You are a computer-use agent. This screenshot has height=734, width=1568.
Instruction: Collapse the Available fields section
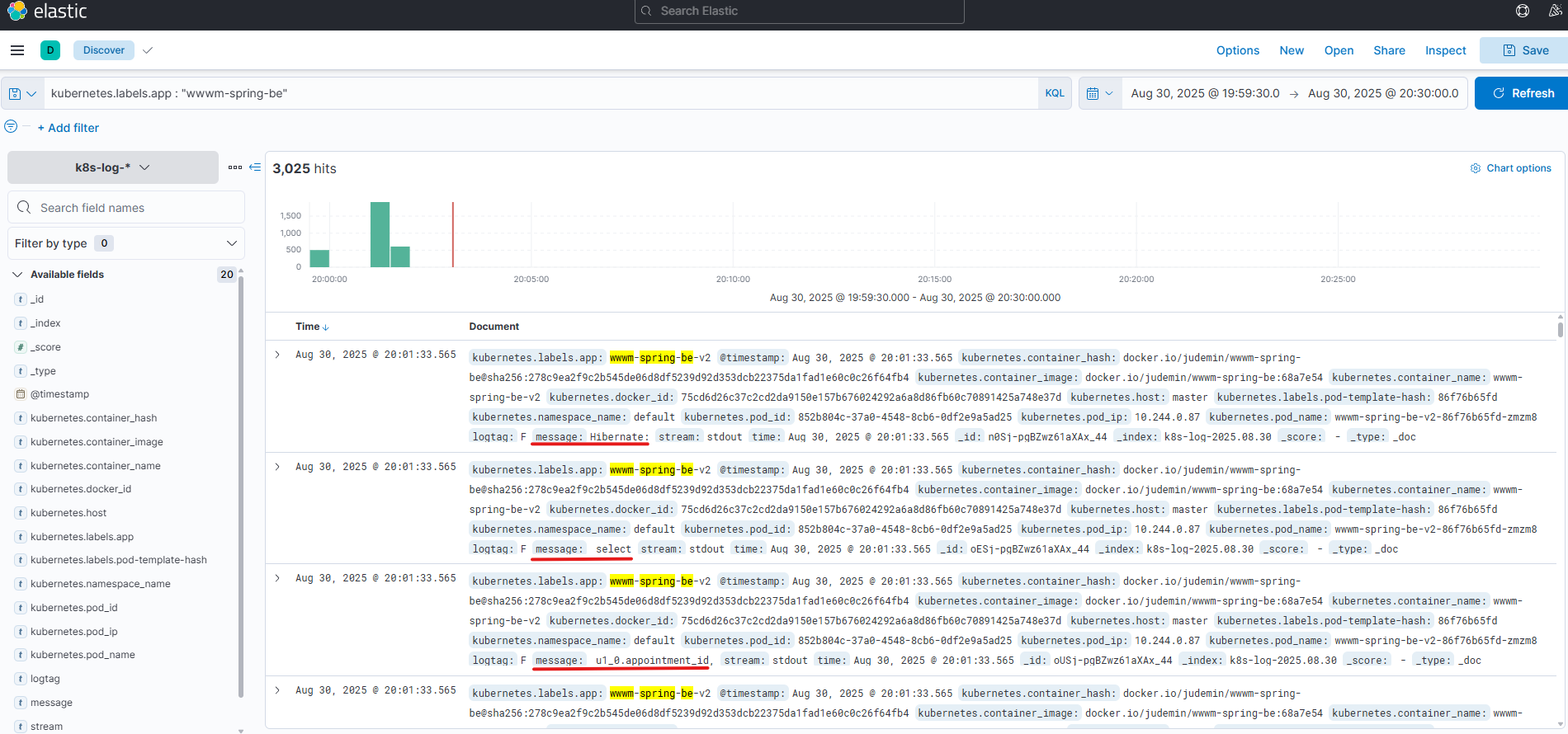[17, 275]
